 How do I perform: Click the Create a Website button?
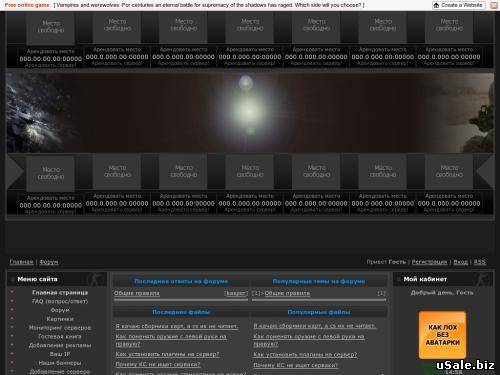pos(459,5)
